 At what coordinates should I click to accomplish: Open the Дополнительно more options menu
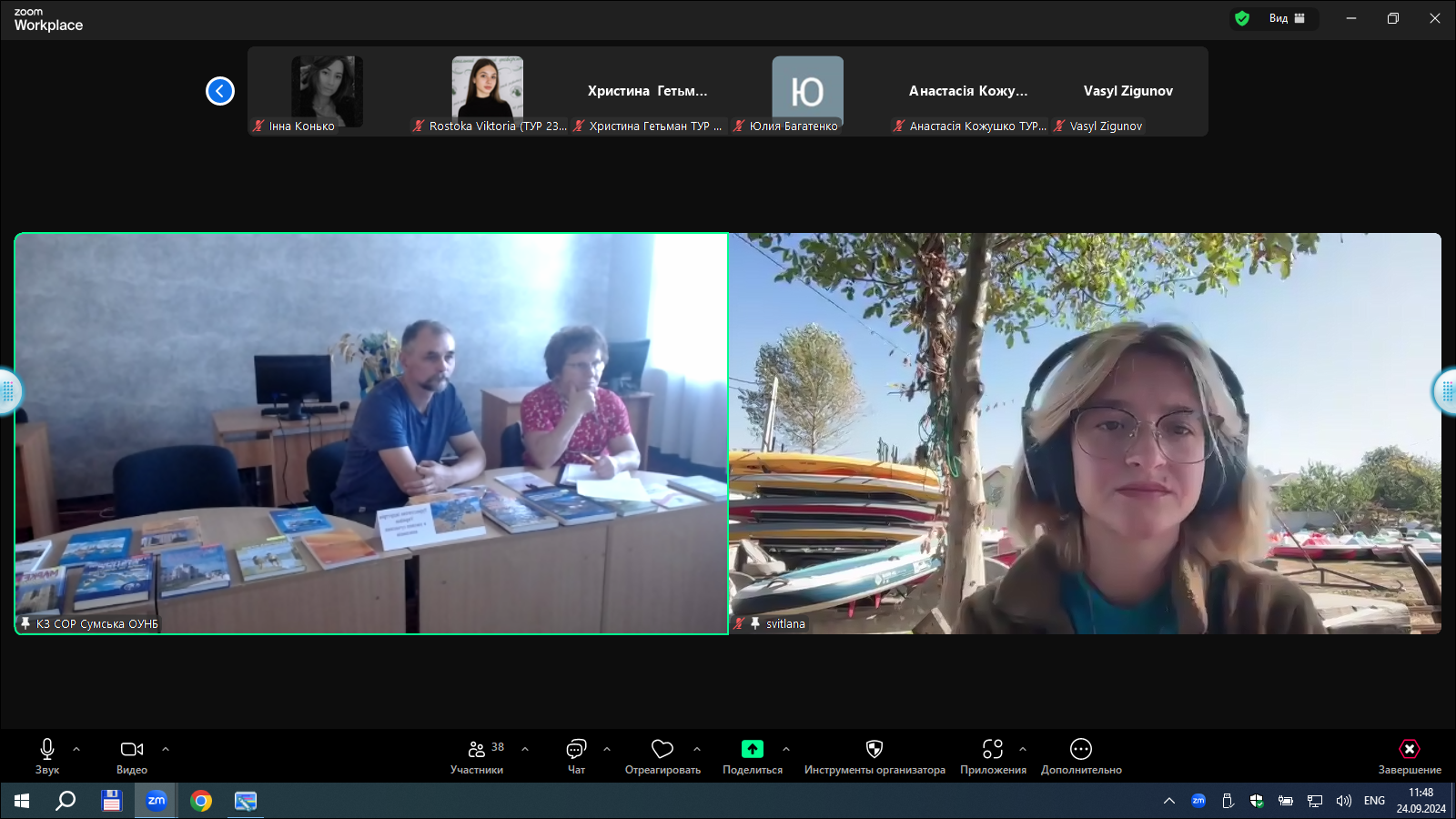pos(1080,755)
